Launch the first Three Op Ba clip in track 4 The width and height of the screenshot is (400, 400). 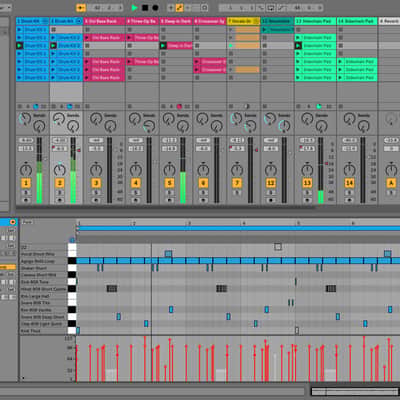[129, 38]
